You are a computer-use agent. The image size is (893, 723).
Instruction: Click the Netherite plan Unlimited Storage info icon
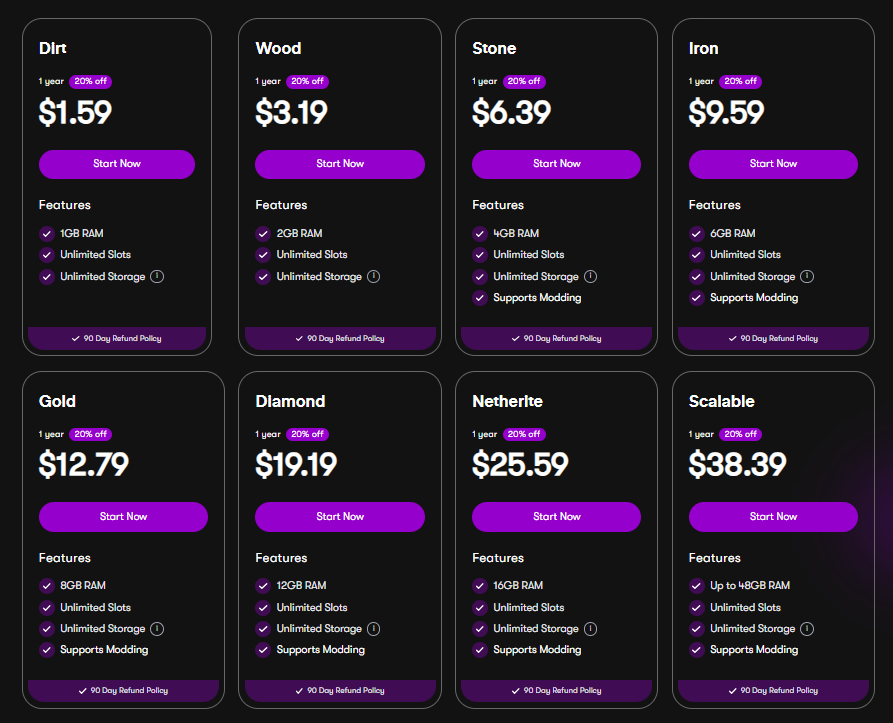tap(590, 629)
